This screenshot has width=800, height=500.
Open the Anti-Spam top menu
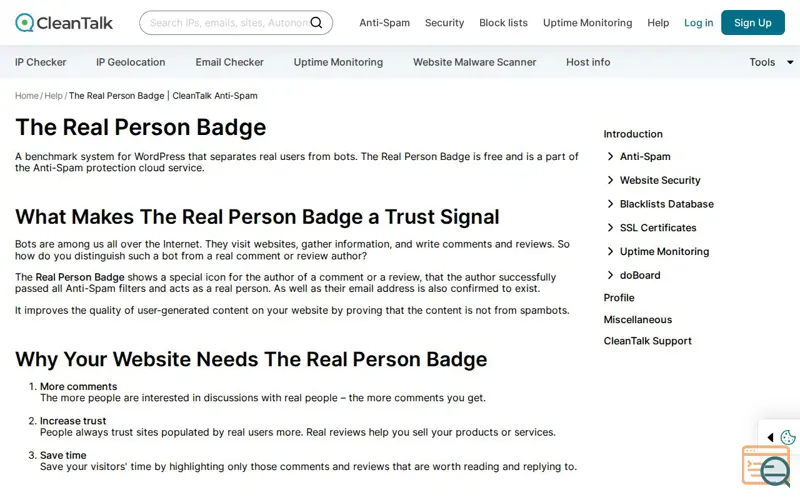pos(384,23)
